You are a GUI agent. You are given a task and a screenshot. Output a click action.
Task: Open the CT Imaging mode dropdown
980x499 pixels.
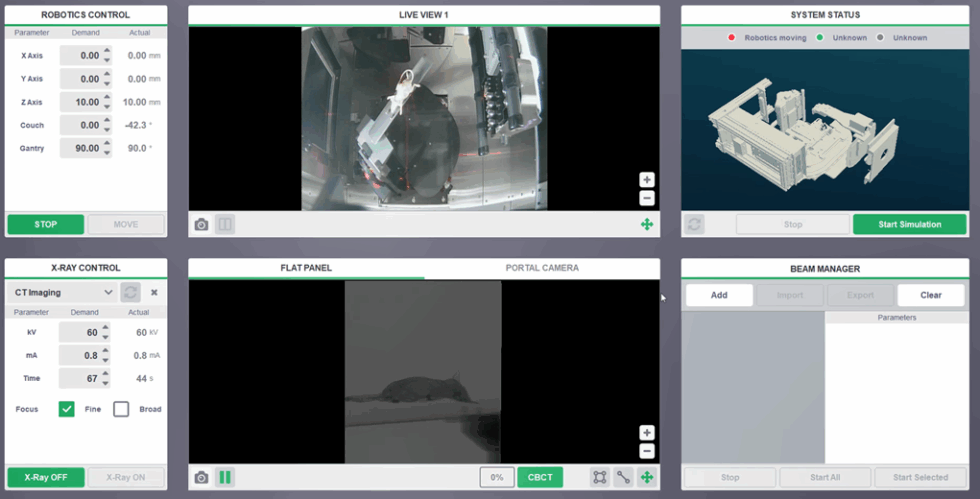60,292
